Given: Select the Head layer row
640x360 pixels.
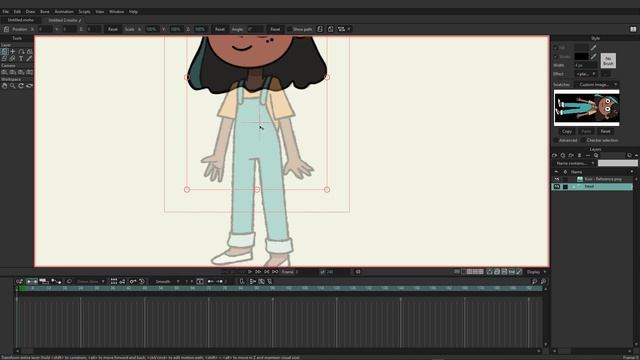Looking at the screenshot, I should (x=592, y=187).
